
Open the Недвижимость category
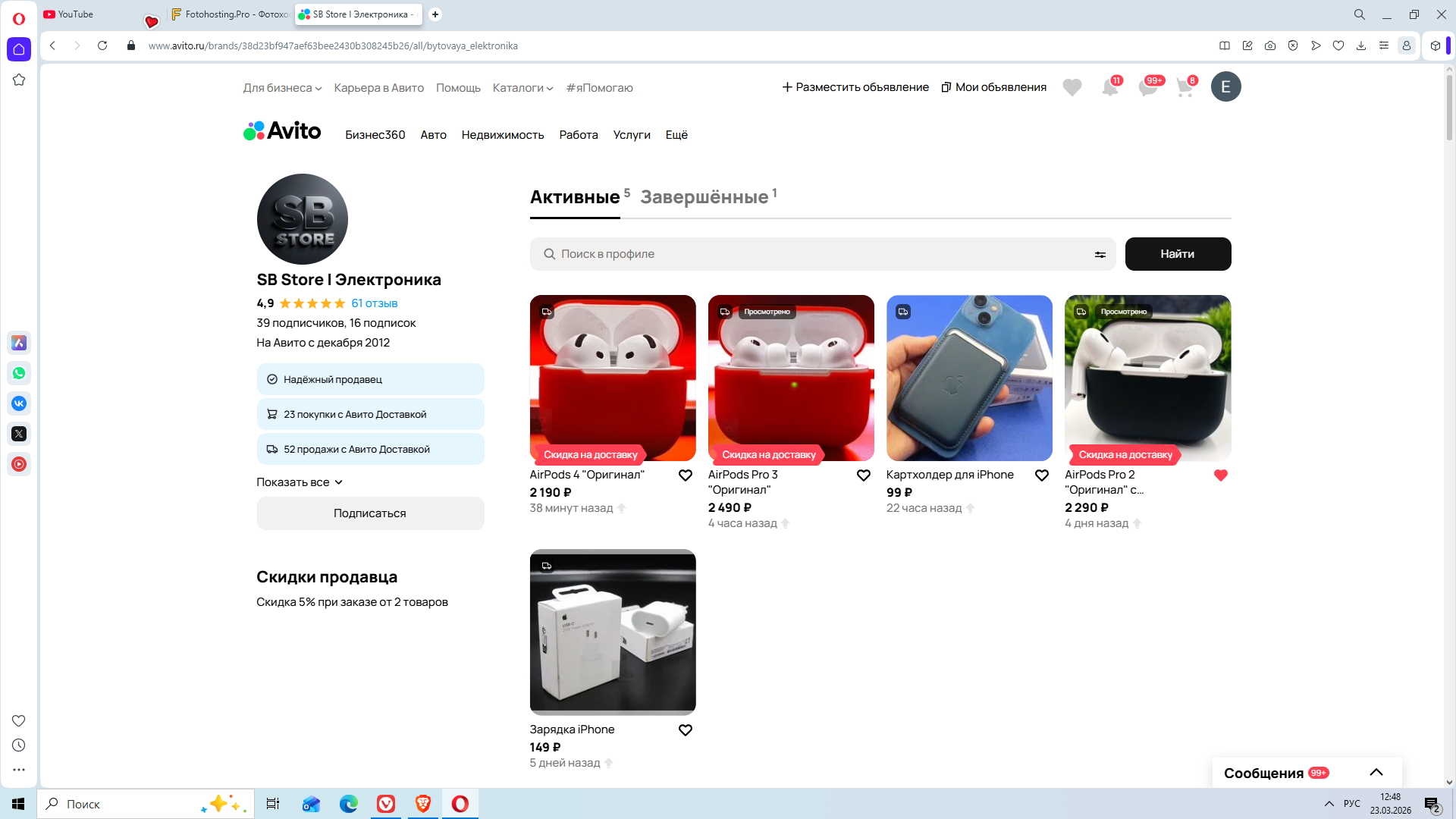point(502,135)
